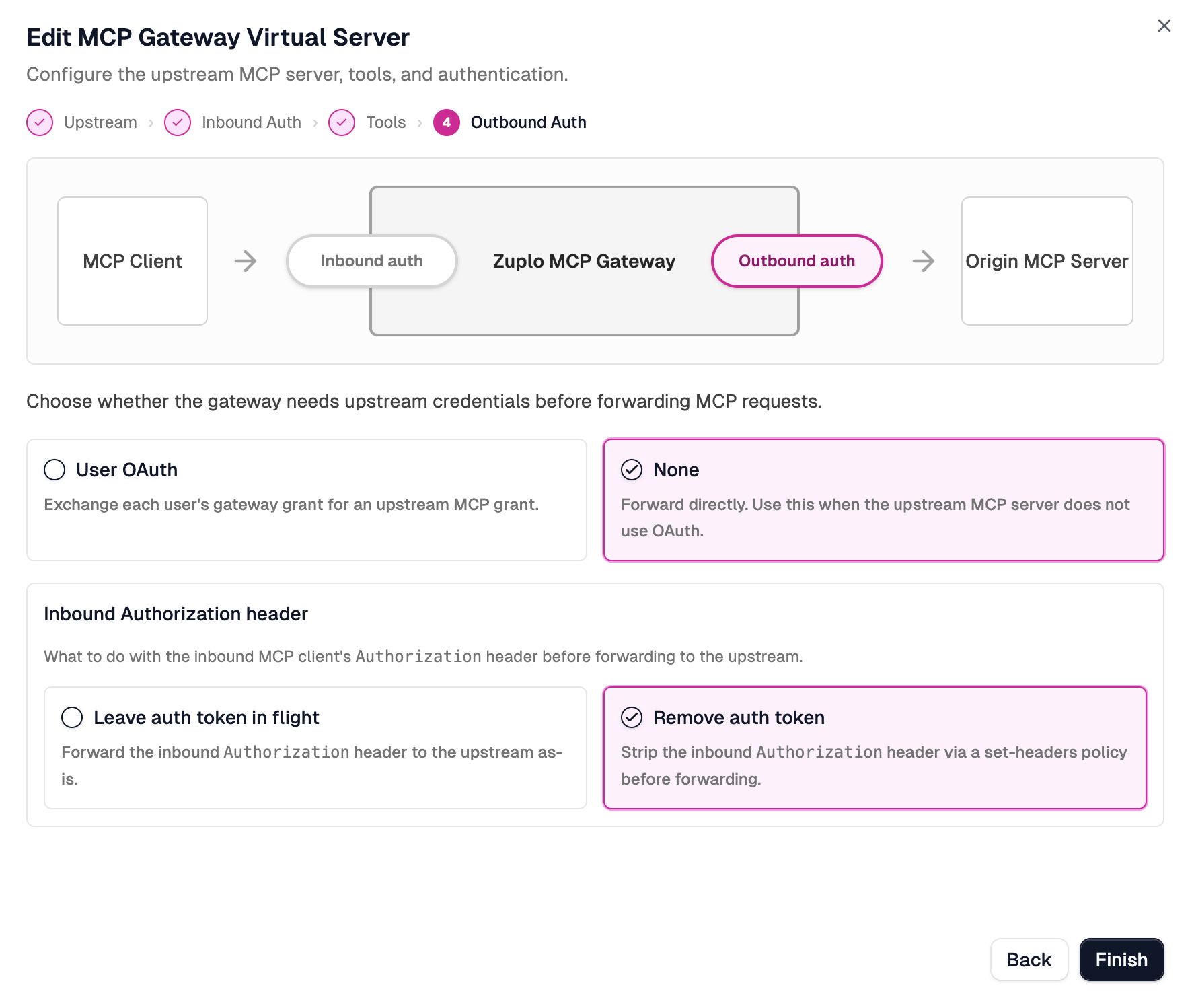
Task: Choose Leave auth token in flight
Action: click(315, 748)
